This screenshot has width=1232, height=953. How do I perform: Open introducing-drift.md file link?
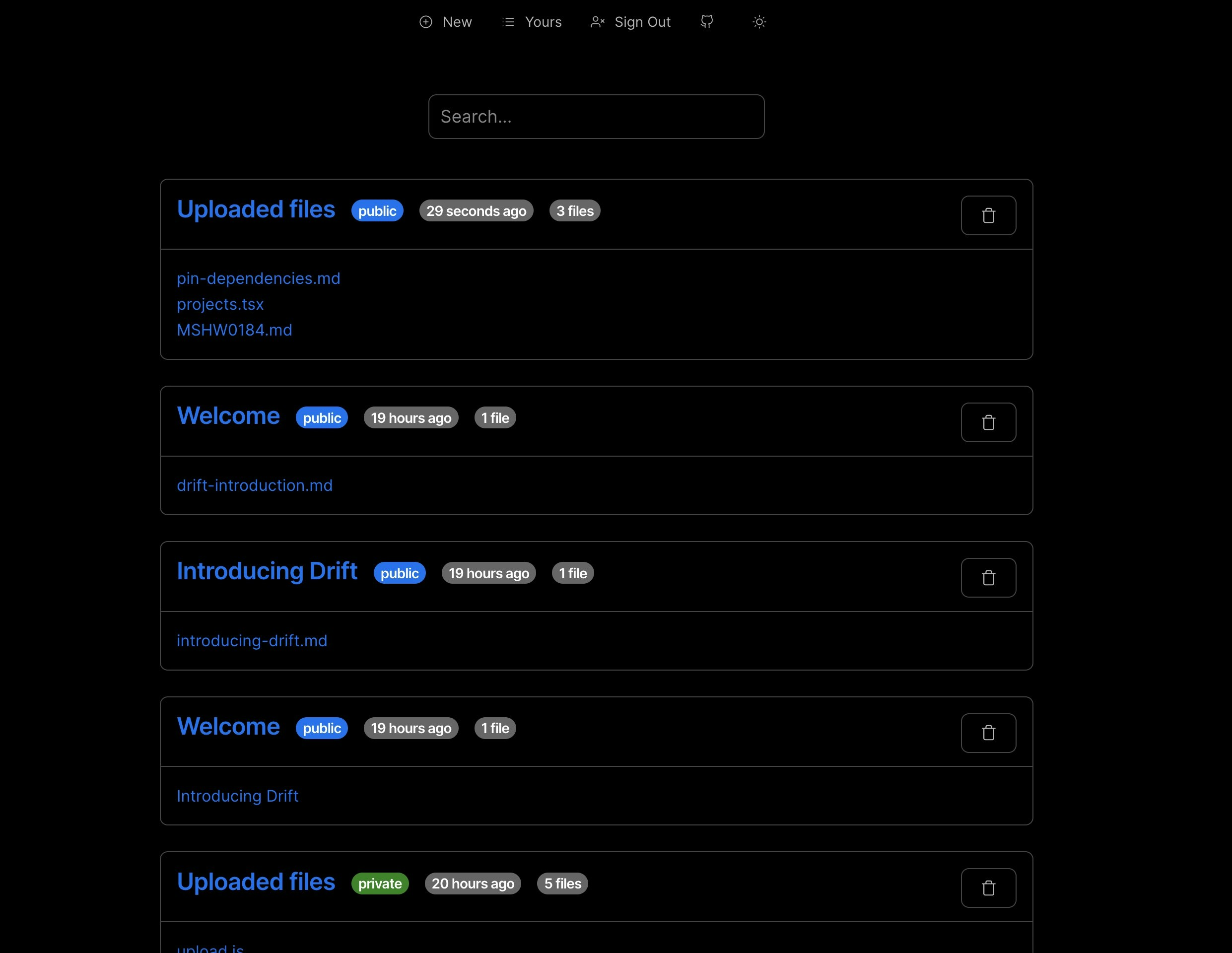pos(252,640)
